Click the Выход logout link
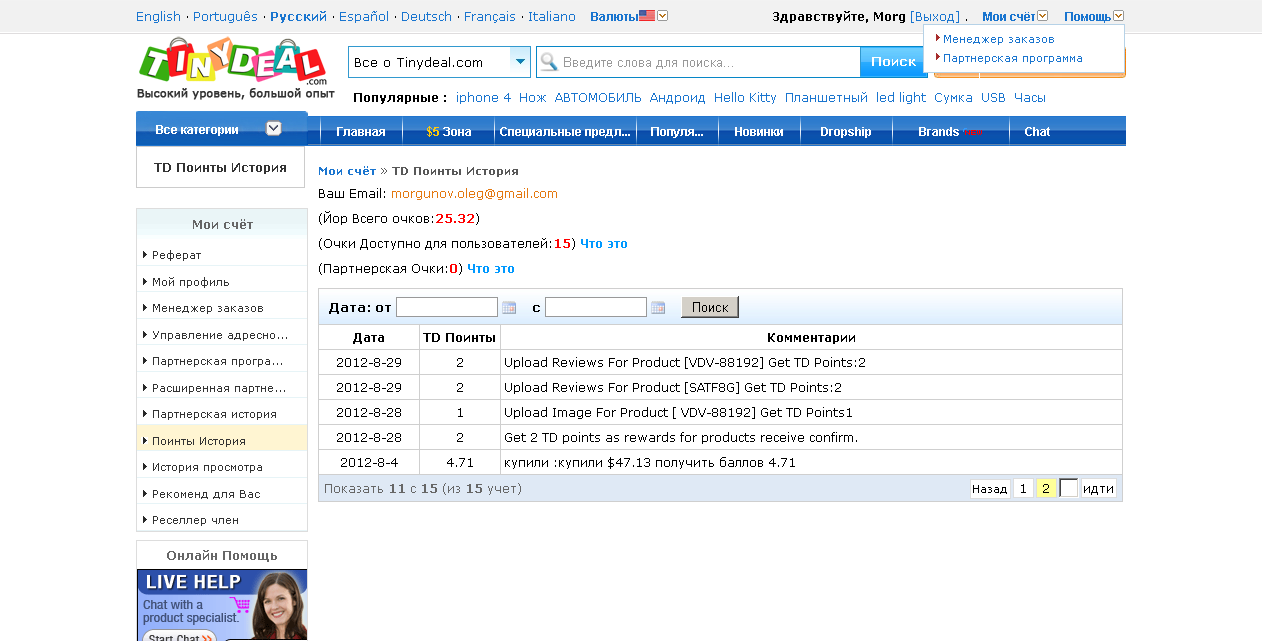Screen dimensions: 1262x641 coord(935,16)
